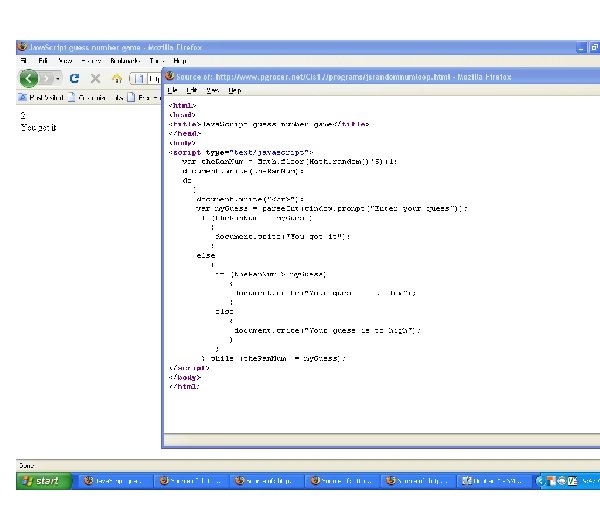Open Edit menu in the source viewer window
Viewport: 600px width, 512px height.
[190, 90]
